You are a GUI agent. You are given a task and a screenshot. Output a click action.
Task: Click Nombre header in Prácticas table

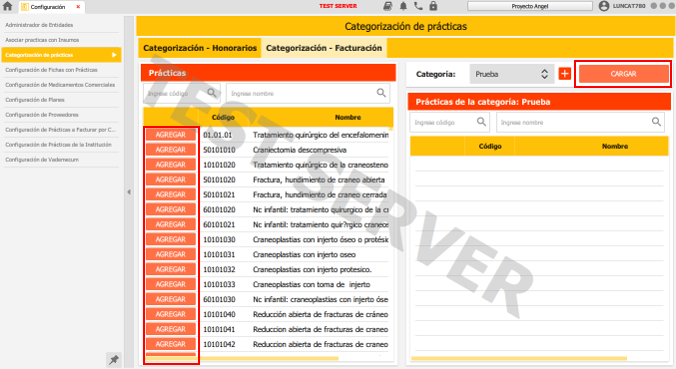348,117
